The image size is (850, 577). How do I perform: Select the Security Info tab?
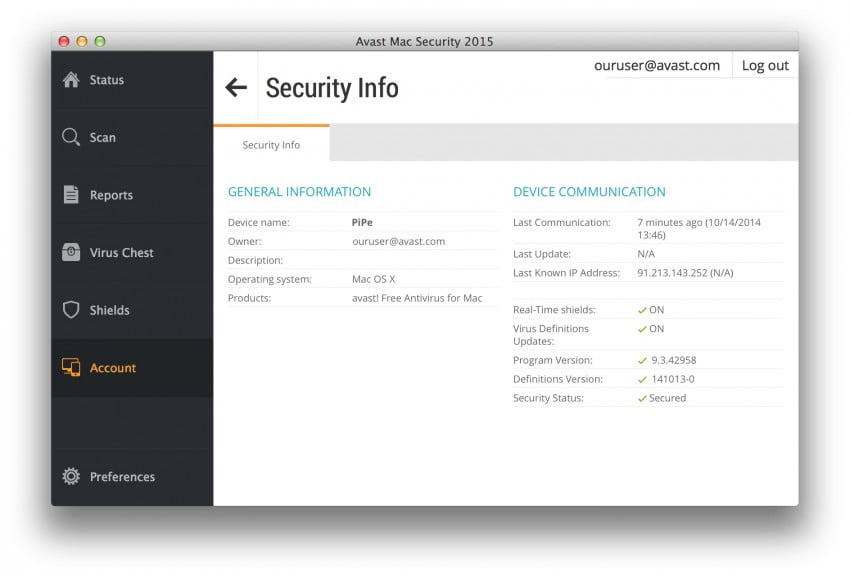(271, 144)
